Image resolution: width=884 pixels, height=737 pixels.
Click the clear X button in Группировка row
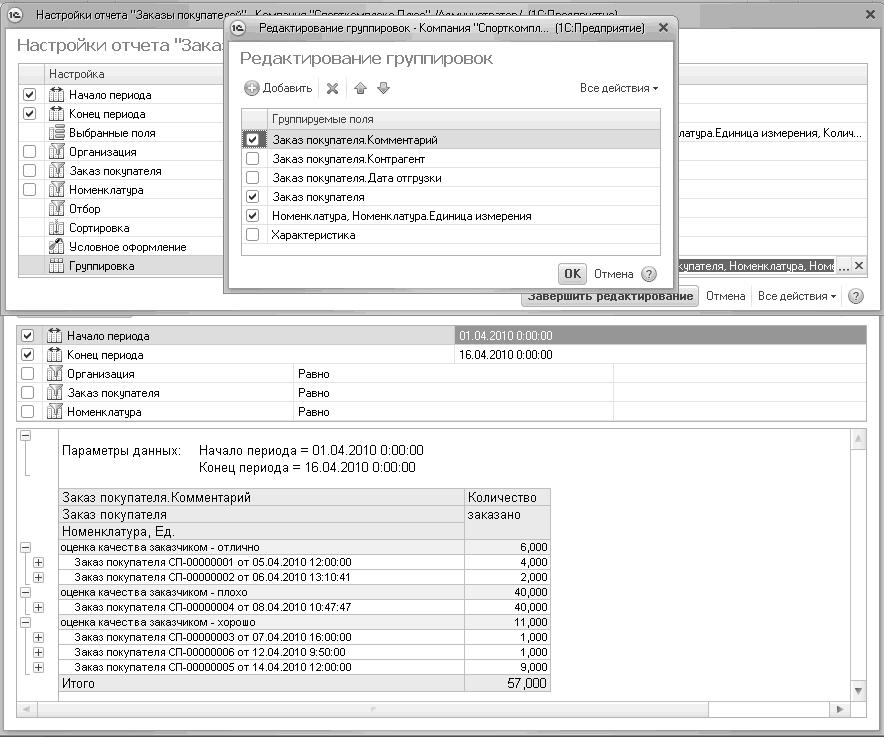coord(858,266)
